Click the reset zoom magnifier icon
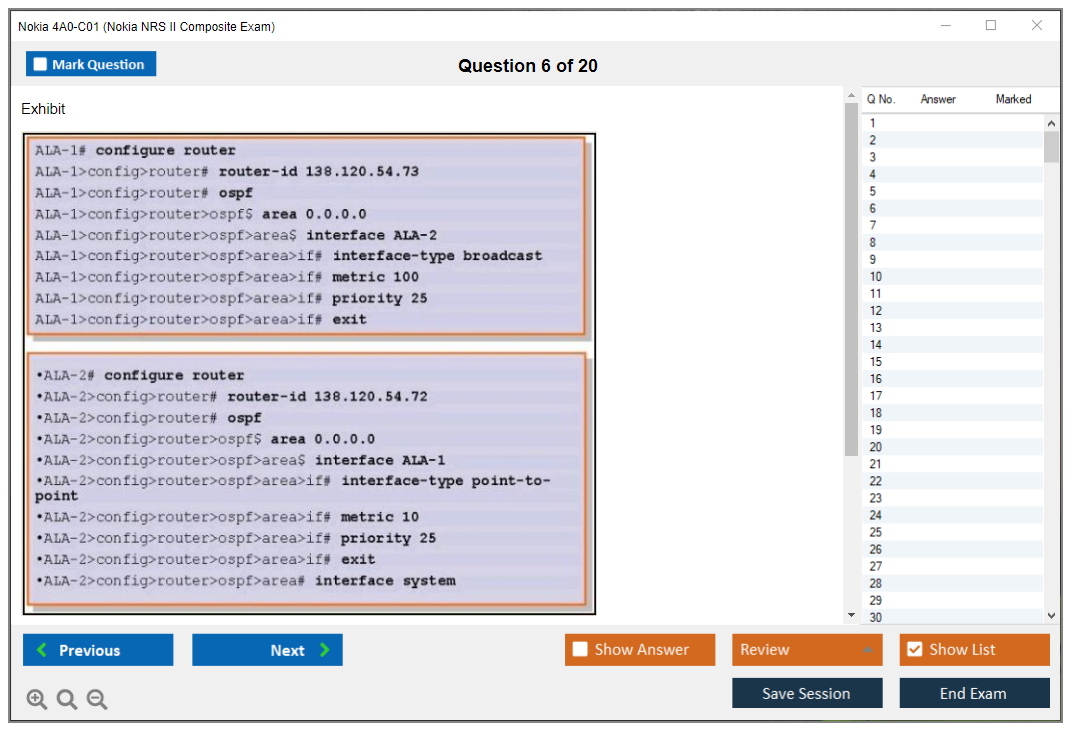1075x735 pixels. (67, 700)
